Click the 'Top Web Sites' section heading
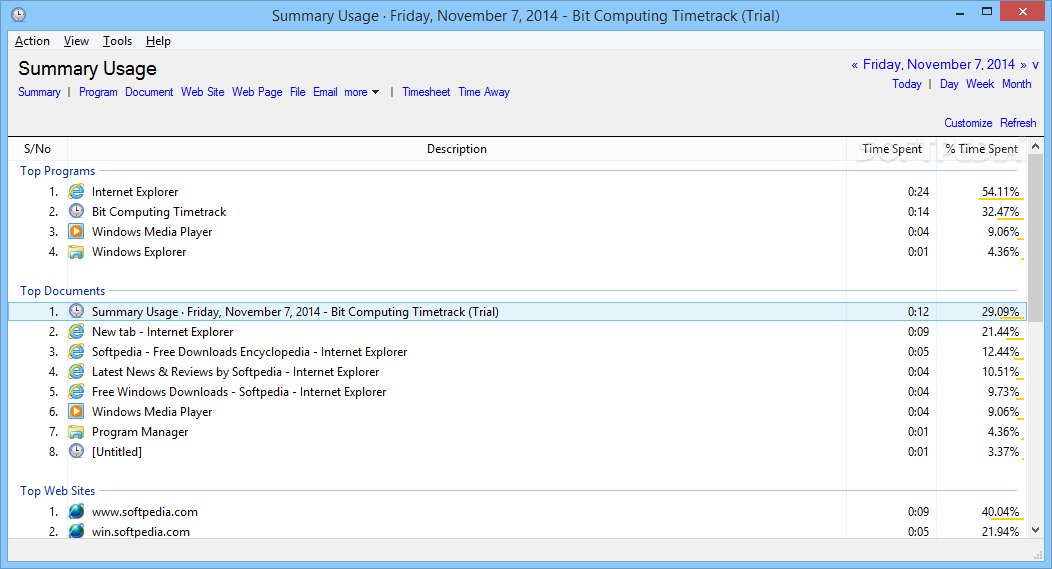Screen dimensions: 1052x569 (58, 490)
